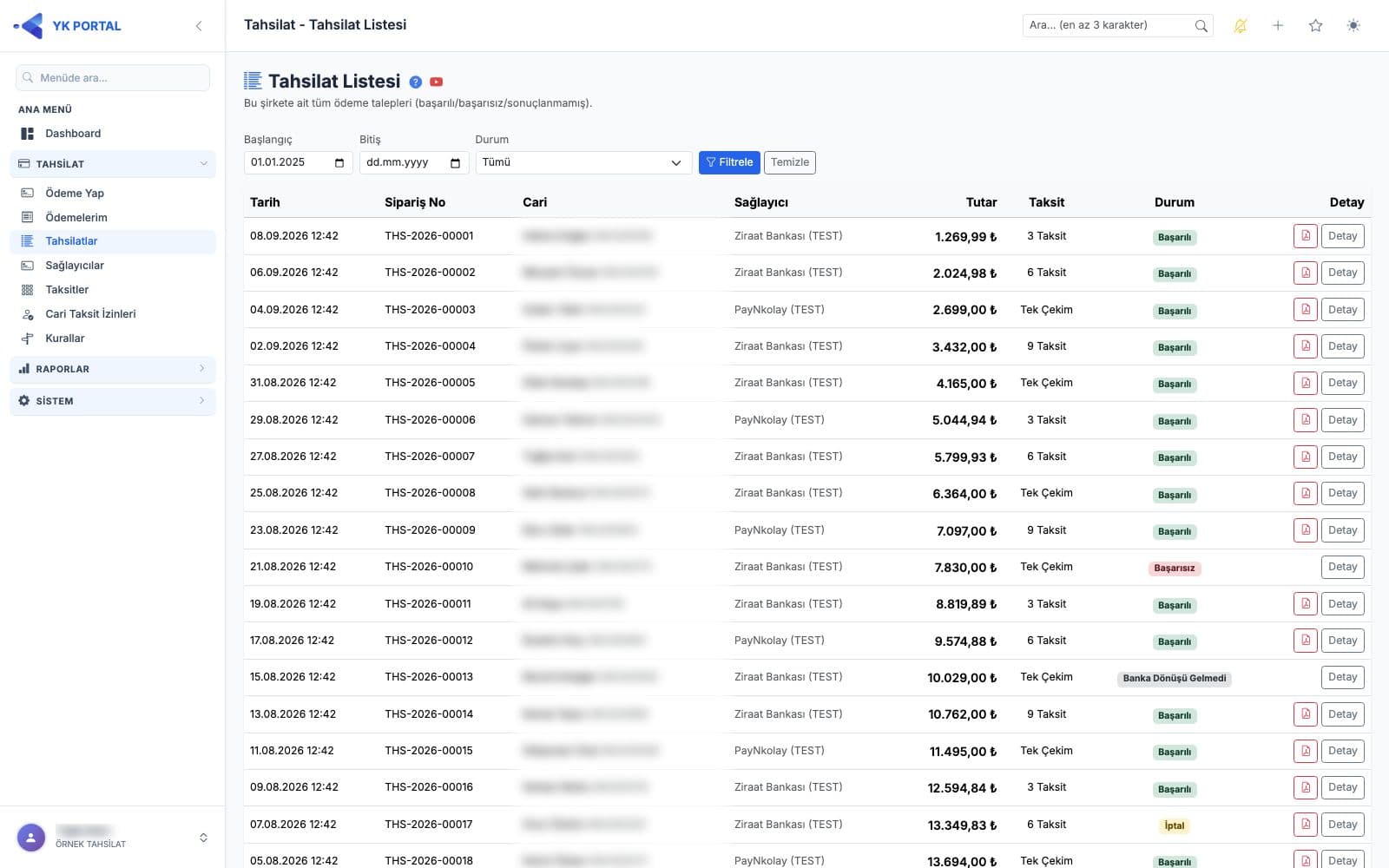Click the Temizle button
The height and width of the screenshot is (868, 1389).
pyautogui.click(x=790, y=162)
